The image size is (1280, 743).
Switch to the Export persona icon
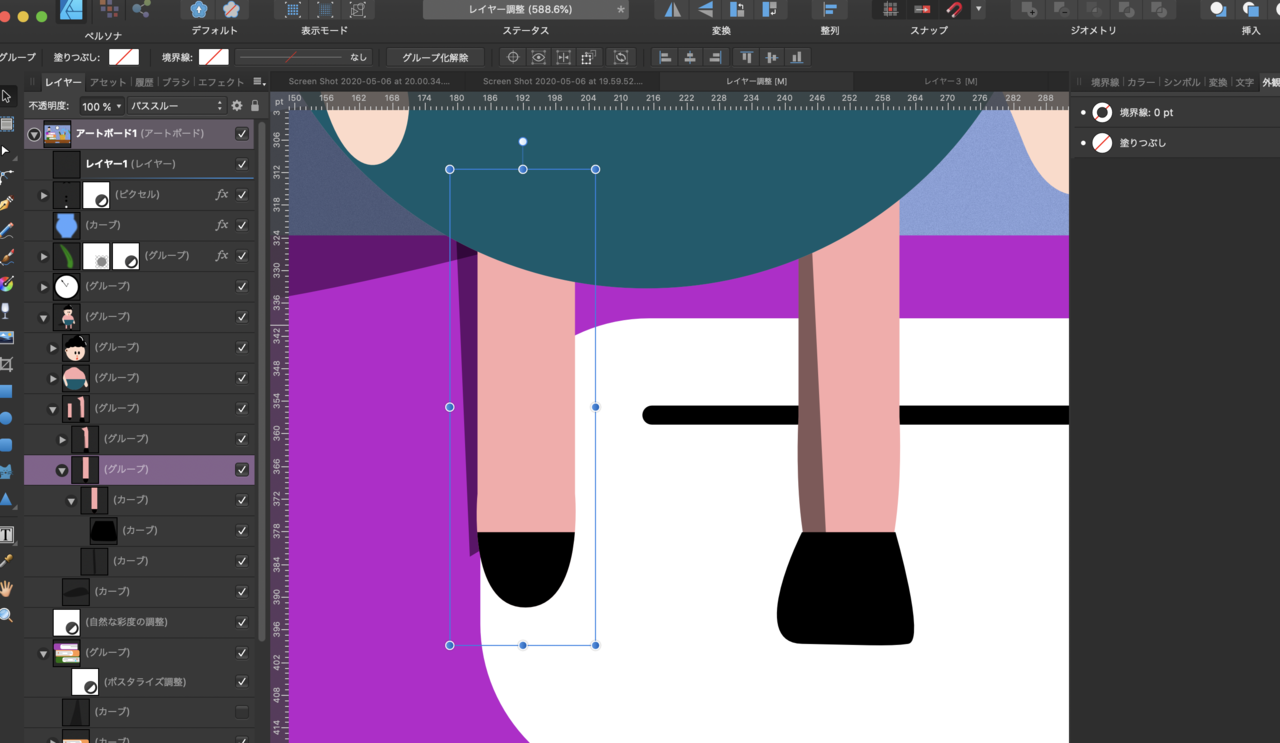(x=141, y=9)
